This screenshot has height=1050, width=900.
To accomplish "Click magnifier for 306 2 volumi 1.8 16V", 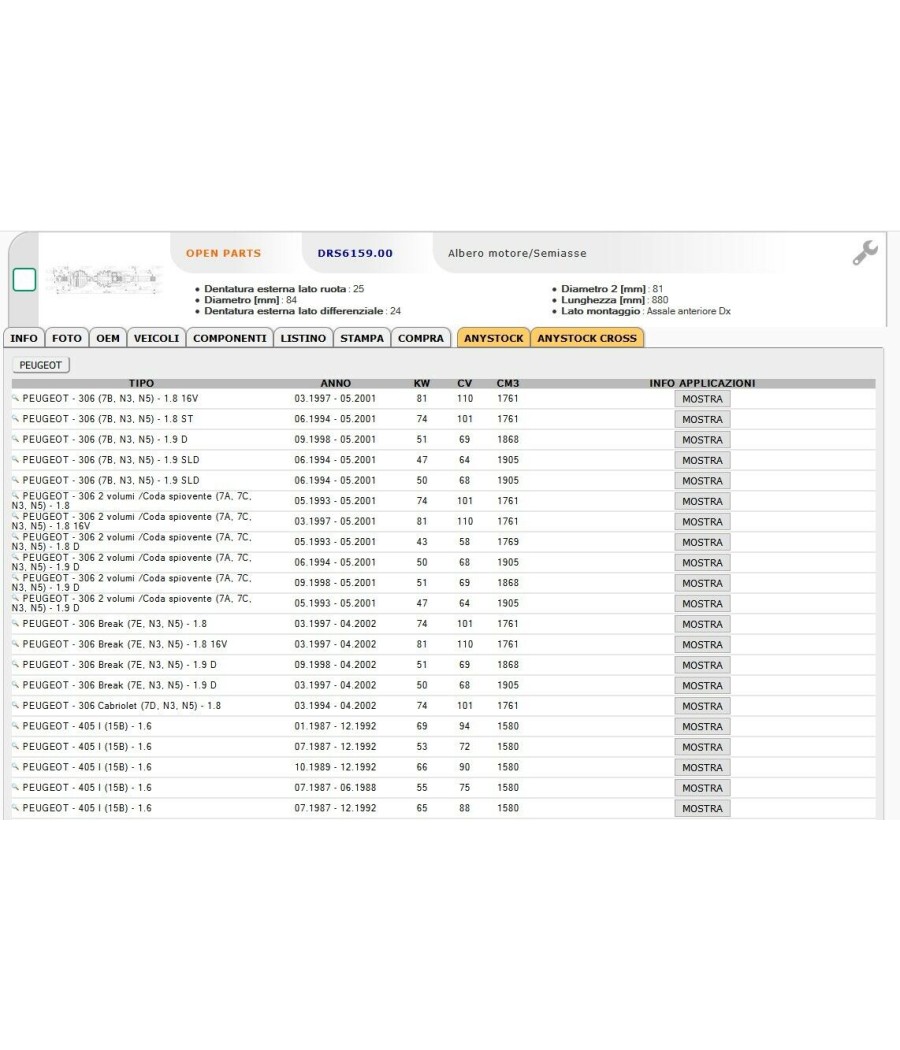I will (15, 516).
